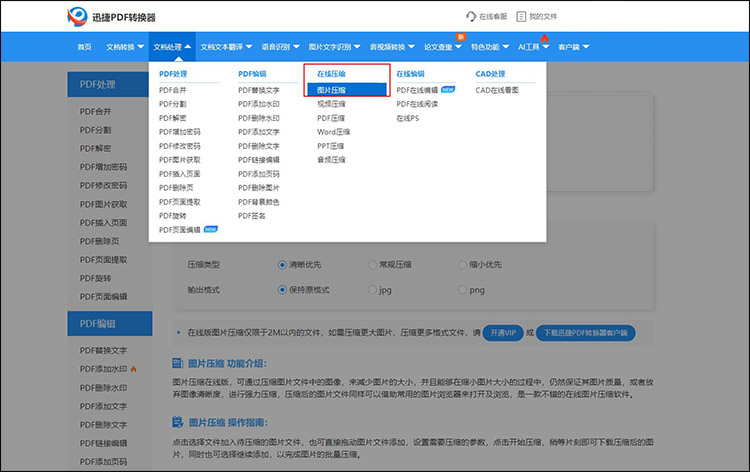This screenshot has height=472, width=750.
Task: Open PDF页面编辑 in left sidebar
Action: (x=103, y=296)
